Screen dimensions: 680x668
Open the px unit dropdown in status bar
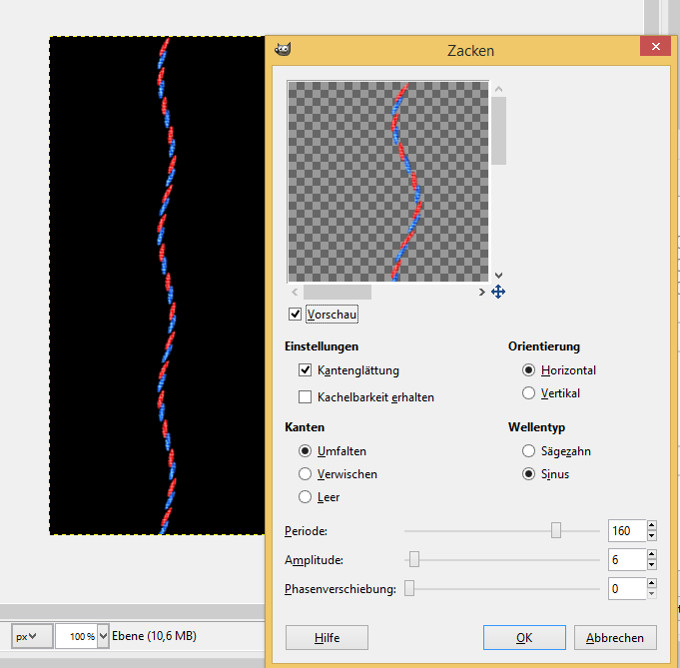click(x=32, y=636)
